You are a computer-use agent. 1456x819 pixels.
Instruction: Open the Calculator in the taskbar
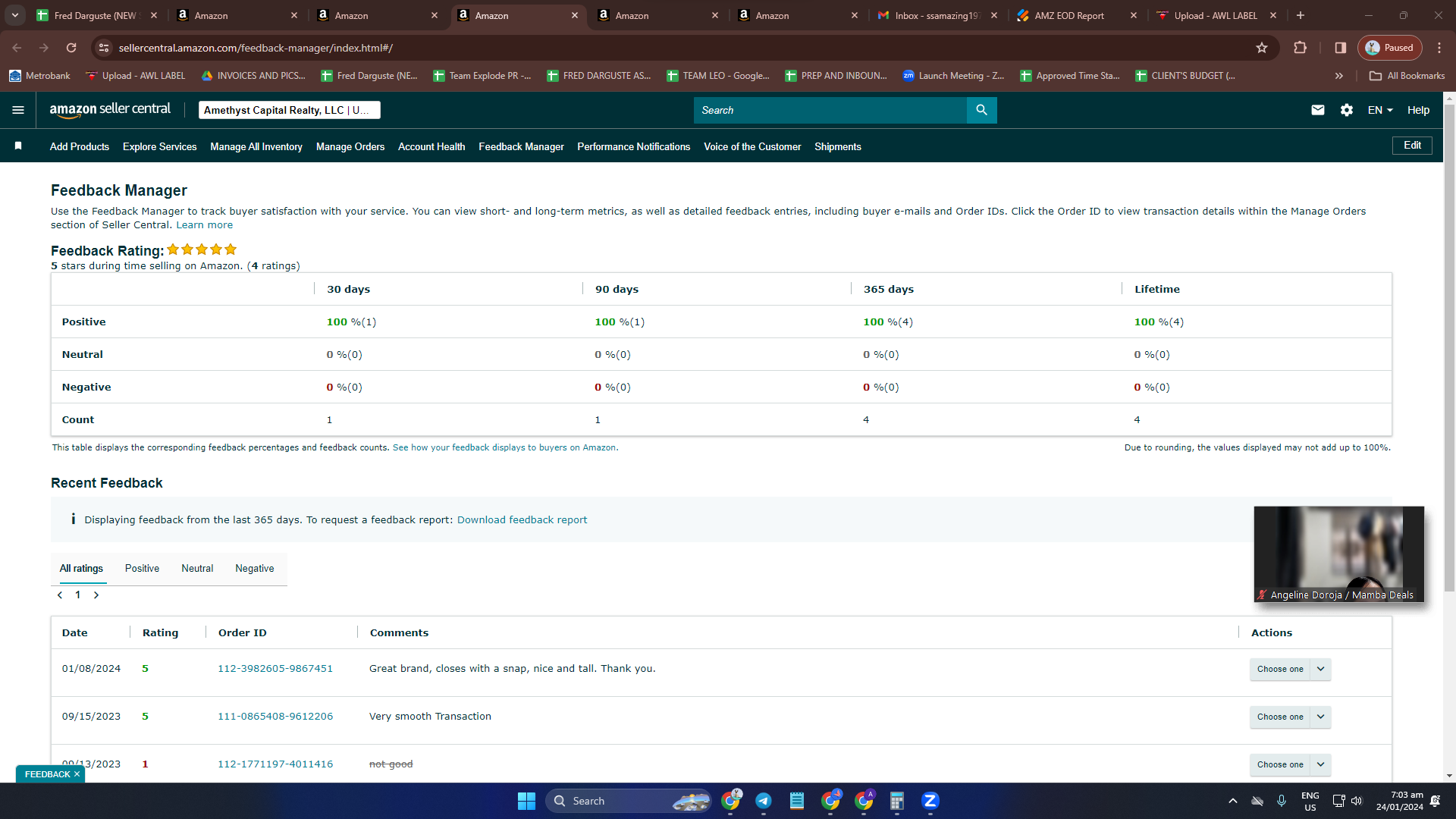897,801
